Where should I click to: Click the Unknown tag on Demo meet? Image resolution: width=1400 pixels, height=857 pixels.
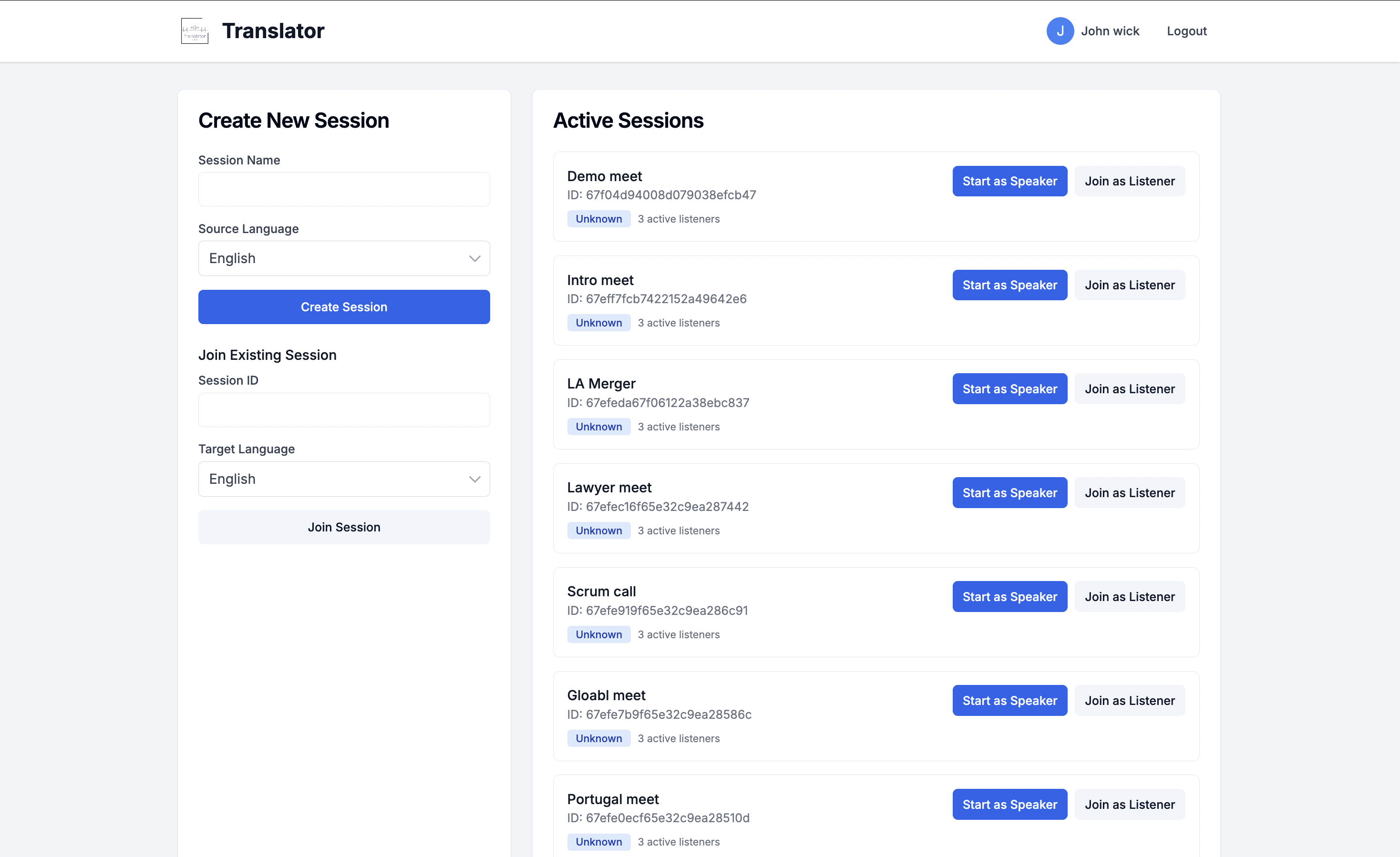pos(598,219)
